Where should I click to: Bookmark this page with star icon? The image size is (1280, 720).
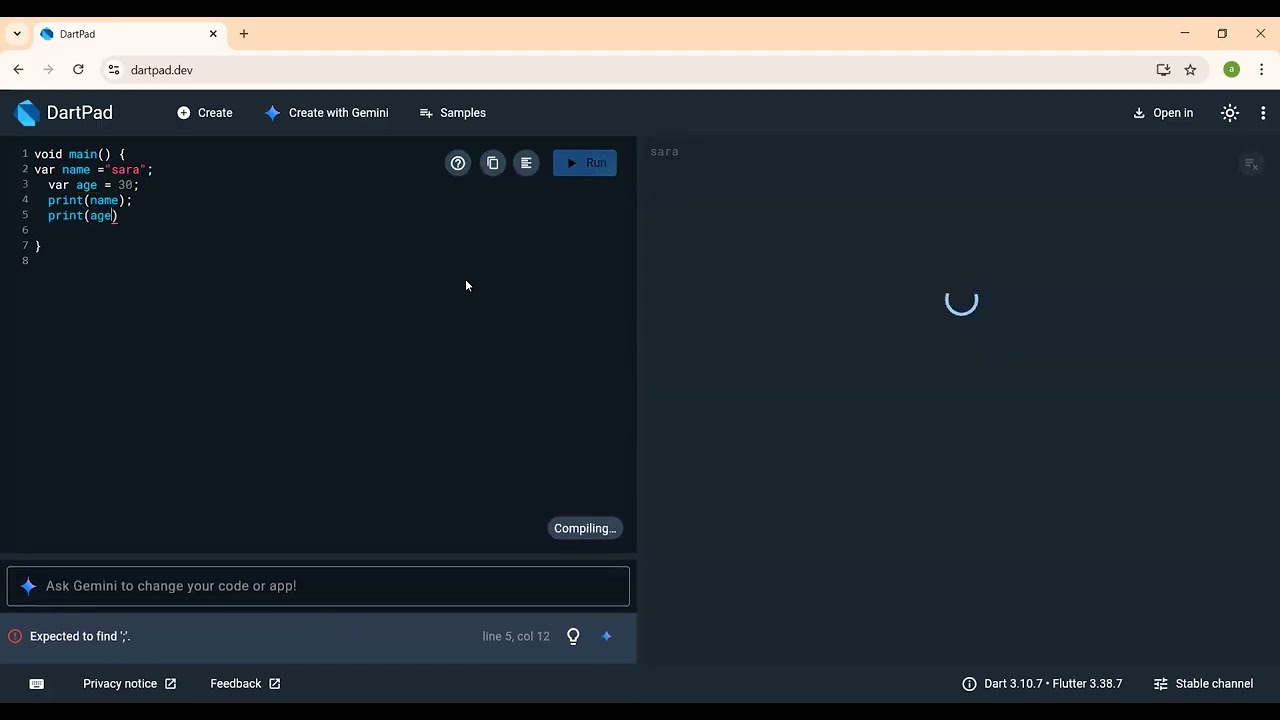pos(1190,70)
